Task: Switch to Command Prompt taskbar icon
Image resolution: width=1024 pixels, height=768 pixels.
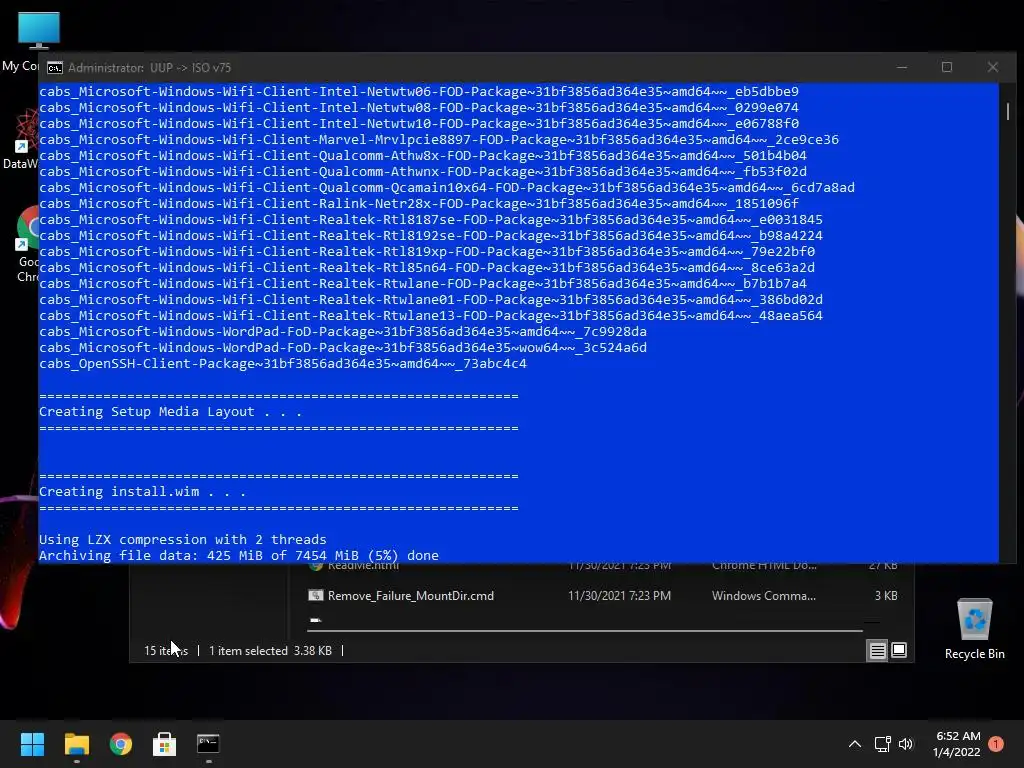Action: pyautogui.click(x=208, y=744)
